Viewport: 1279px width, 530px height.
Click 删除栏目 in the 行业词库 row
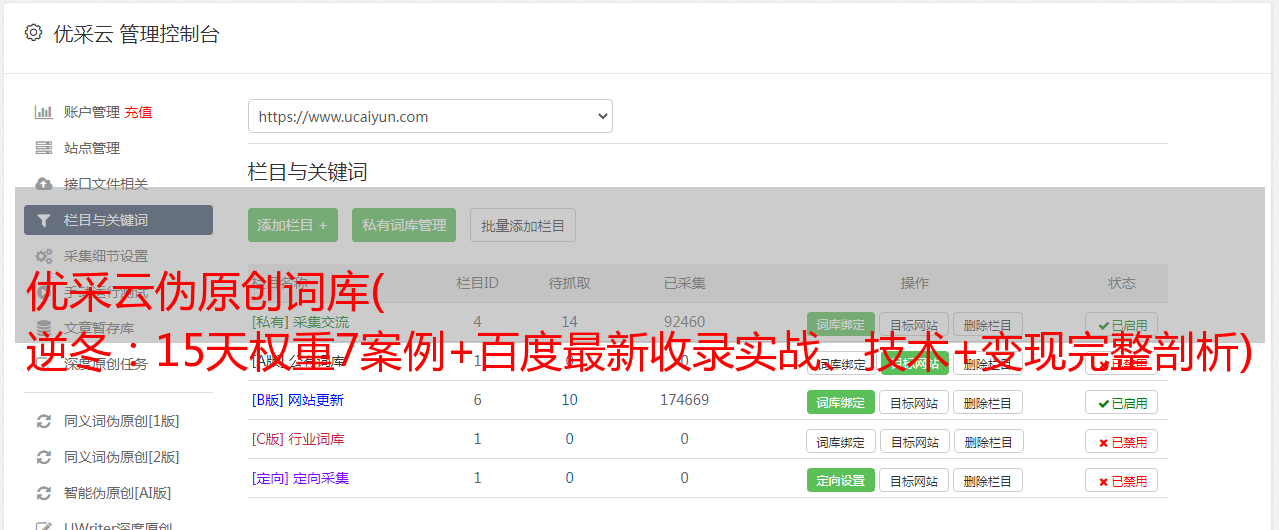click(x=988, y=441)
